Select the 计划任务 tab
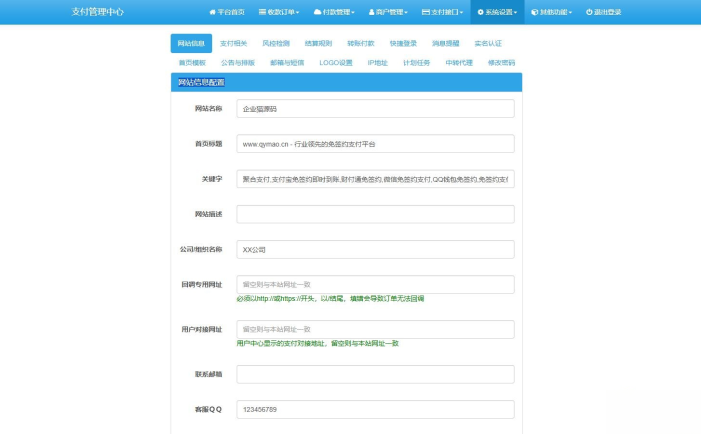The width and height of the screenshot is (701, 434). 417,63
